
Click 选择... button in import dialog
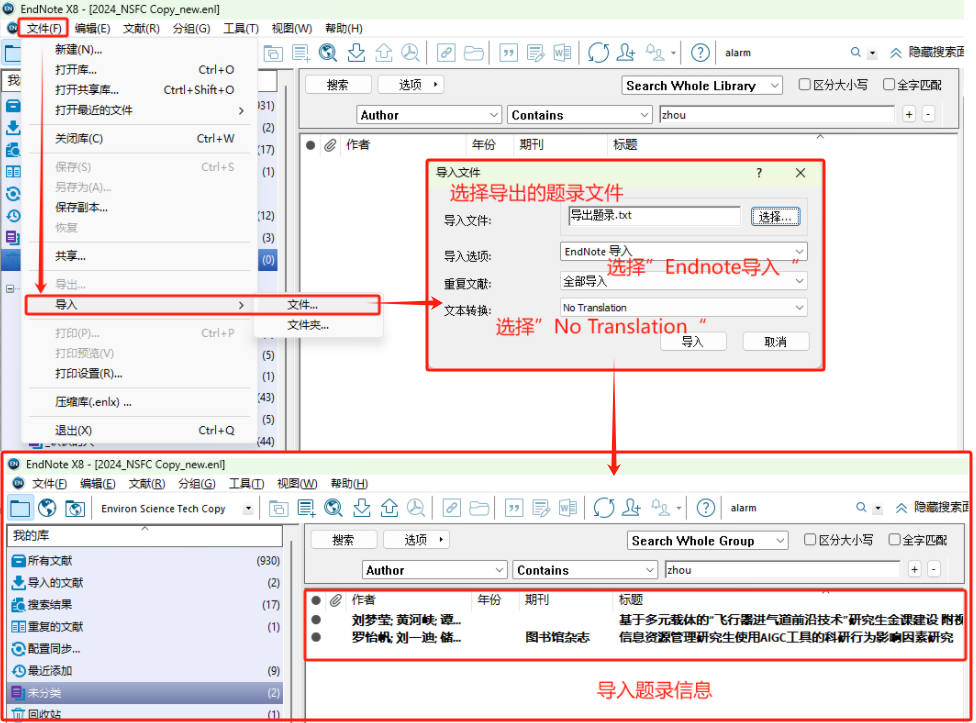(775, 217)
